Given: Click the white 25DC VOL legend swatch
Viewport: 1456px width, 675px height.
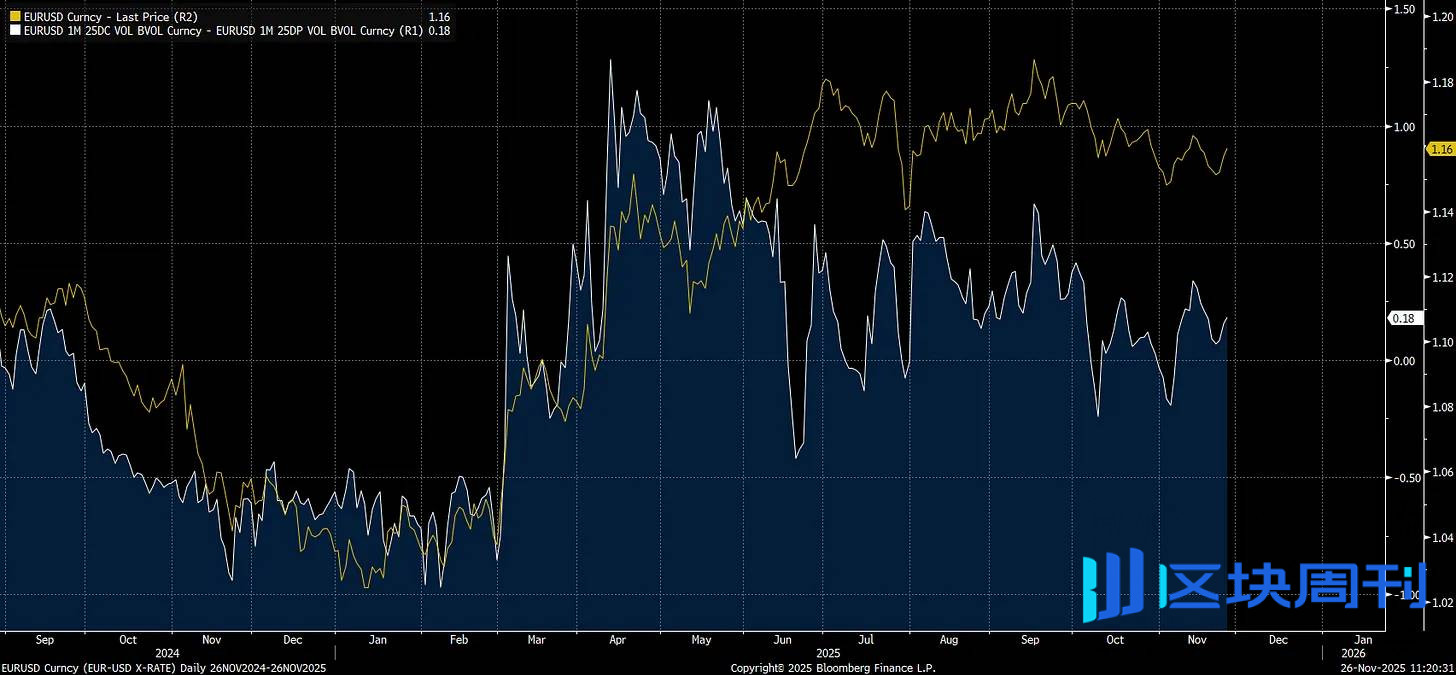Looking at the screenshot, I should point(14,31).
